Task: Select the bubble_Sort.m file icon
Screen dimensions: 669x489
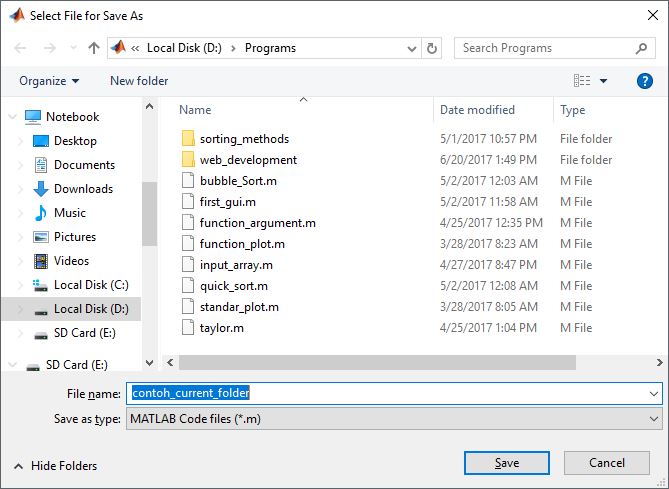Action: click(x=188, y=181)
